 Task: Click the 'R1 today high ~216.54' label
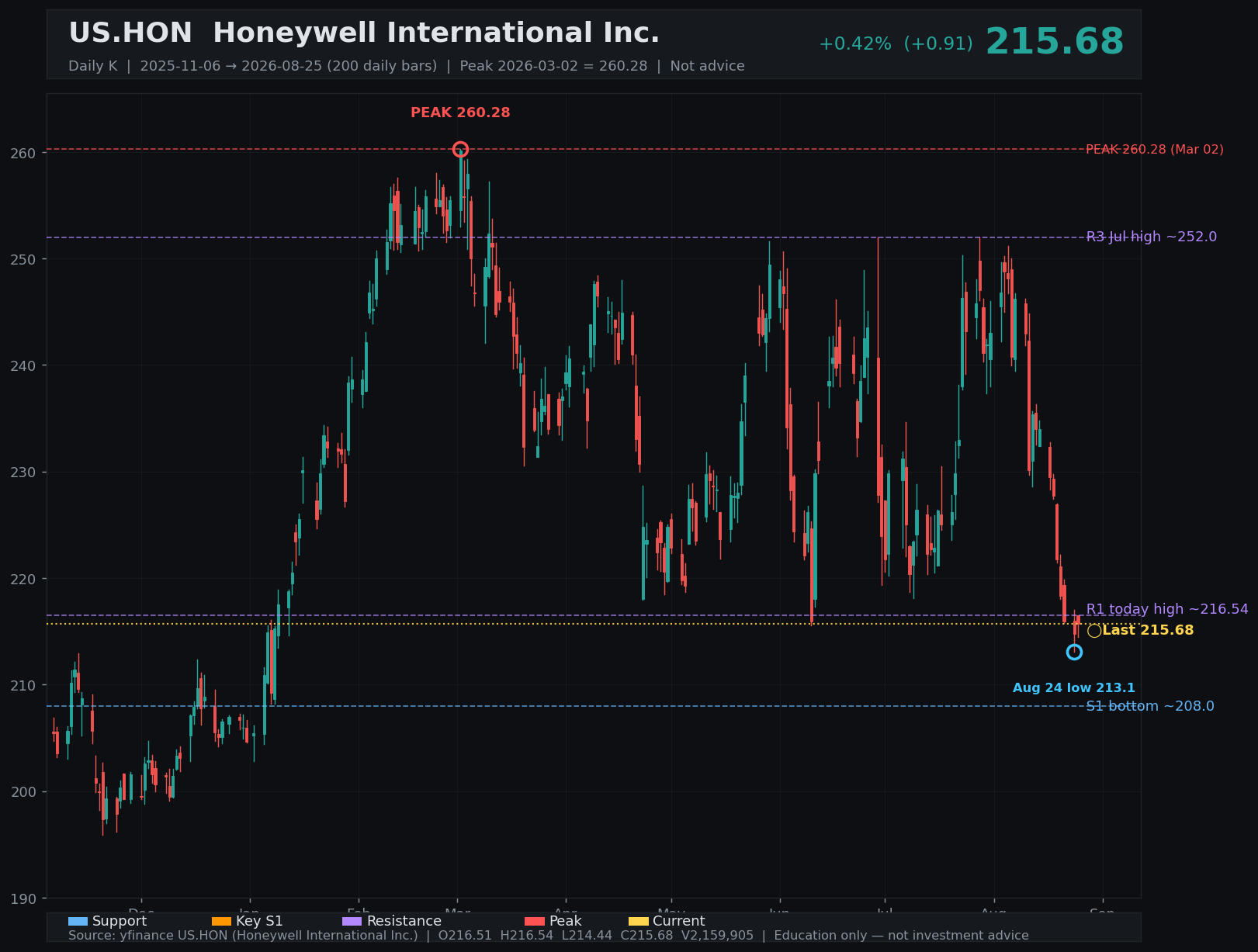tap(1167, 609)
